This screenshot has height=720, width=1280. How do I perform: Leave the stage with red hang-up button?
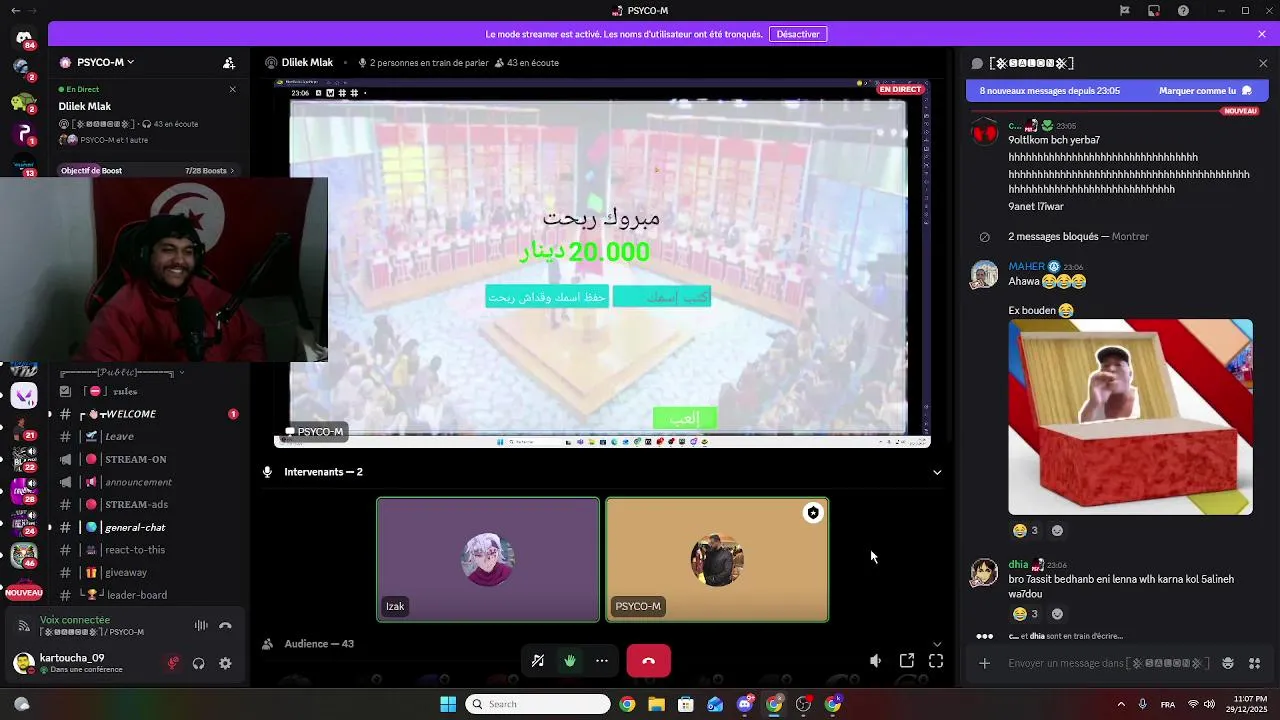coord(649,660)
